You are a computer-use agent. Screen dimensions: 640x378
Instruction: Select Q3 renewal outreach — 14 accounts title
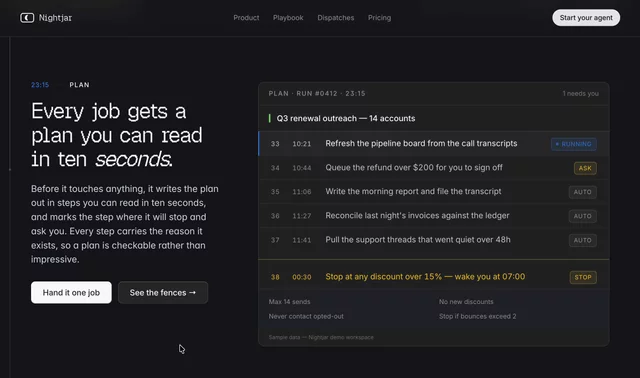(x=346, y=118)
